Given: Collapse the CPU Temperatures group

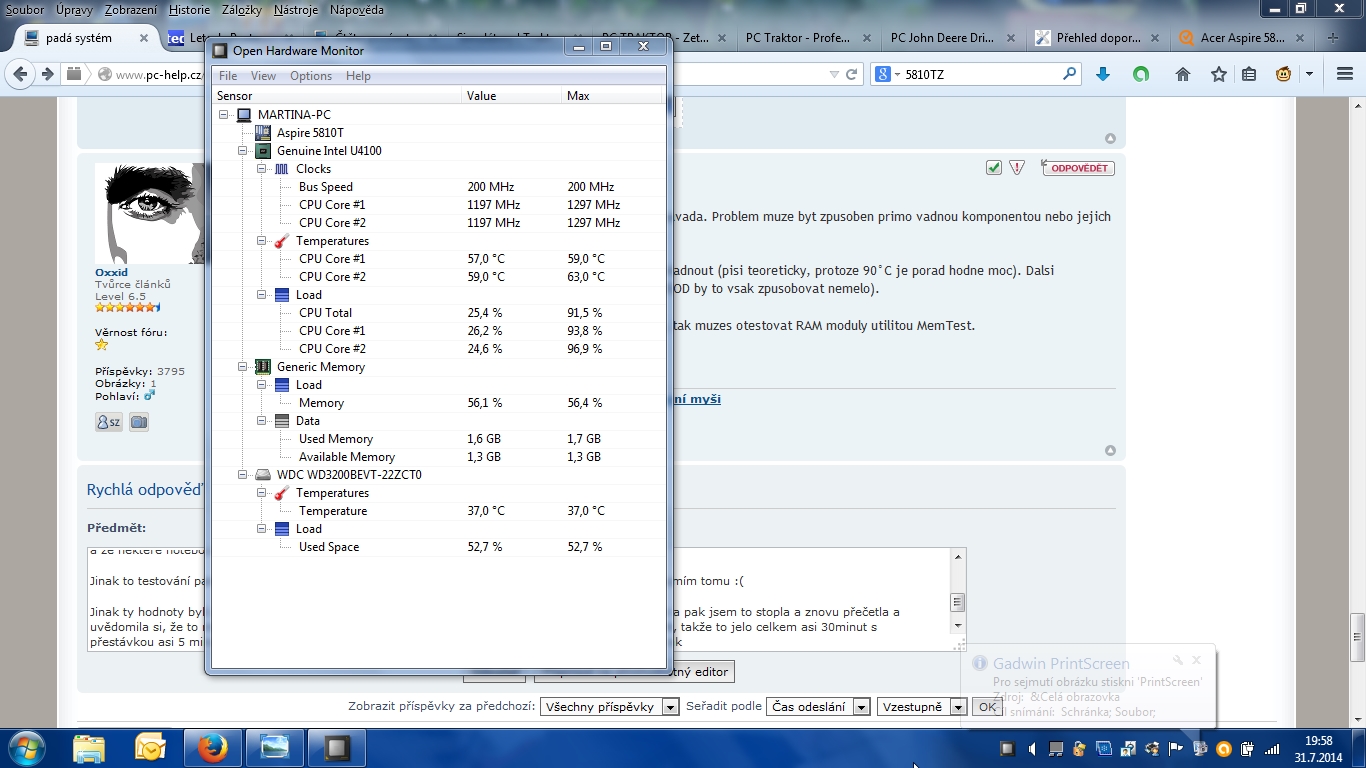Looking at the screenshot, I should (262, 241).
